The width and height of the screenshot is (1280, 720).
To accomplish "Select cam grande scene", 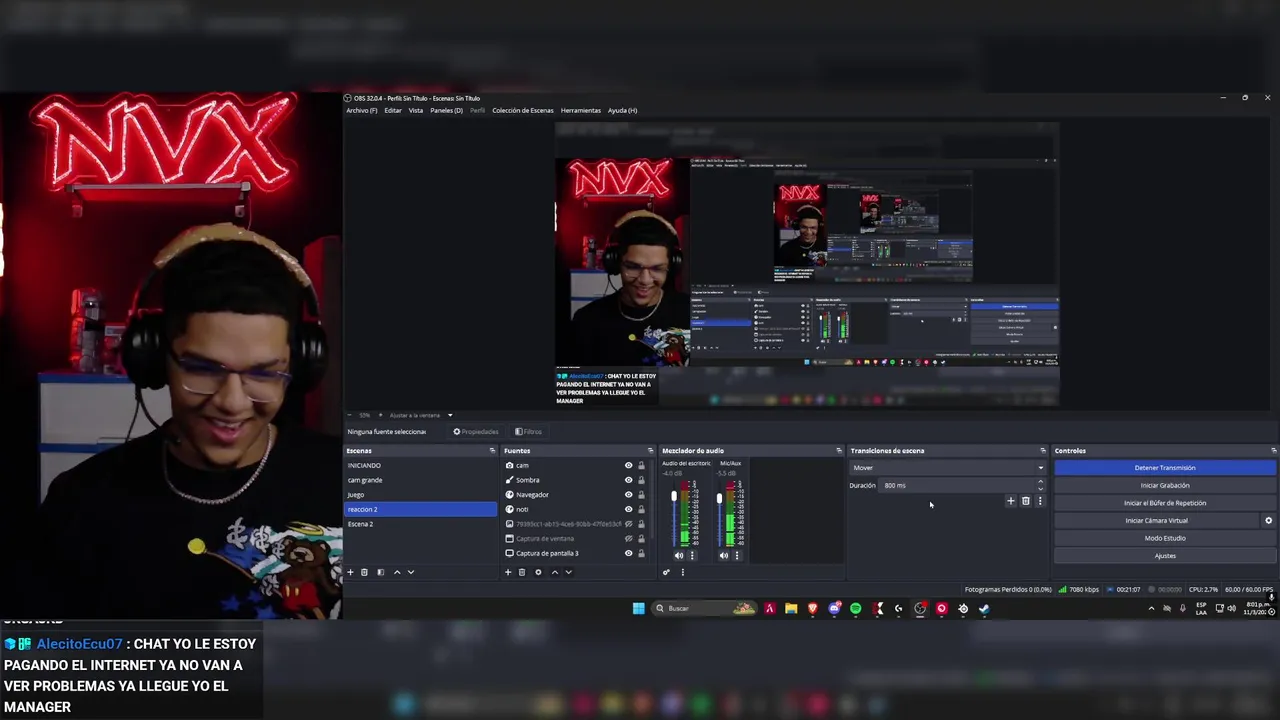I will click(x=420, y=480).
